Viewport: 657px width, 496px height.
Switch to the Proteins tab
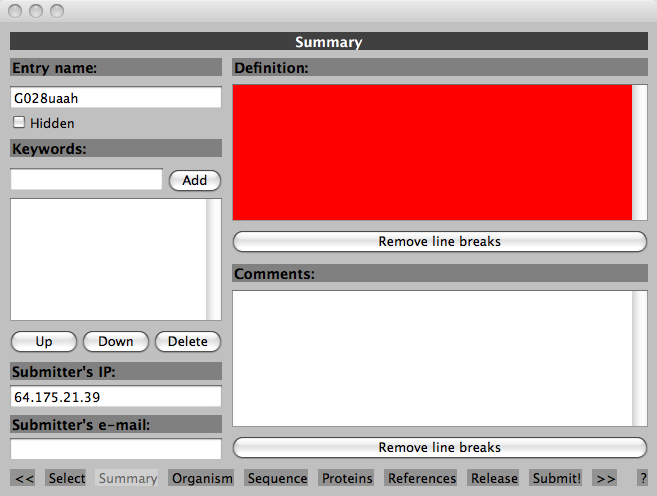pyautogui.click(x=347, y=478)
